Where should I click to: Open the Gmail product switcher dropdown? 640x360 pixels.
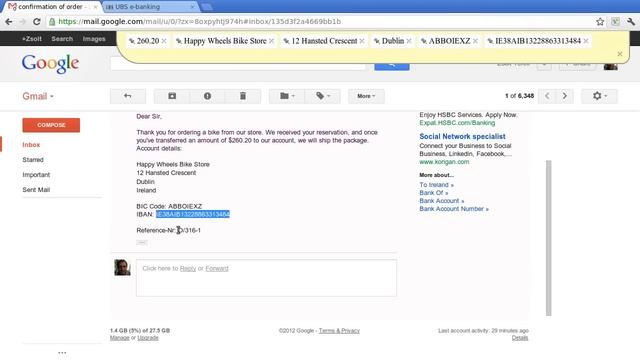click(38, 96)
